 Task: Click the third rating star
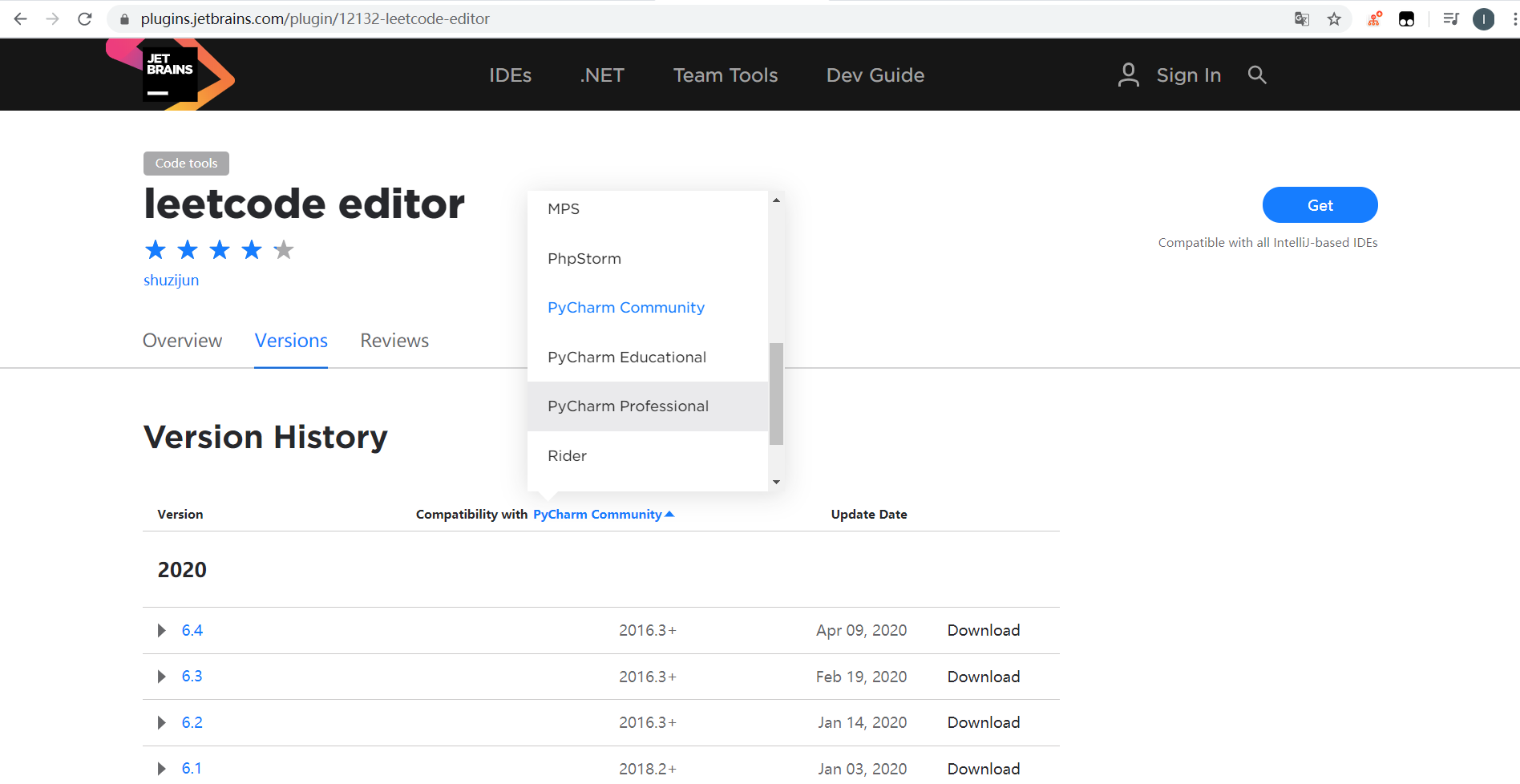(x=220, y=250)
